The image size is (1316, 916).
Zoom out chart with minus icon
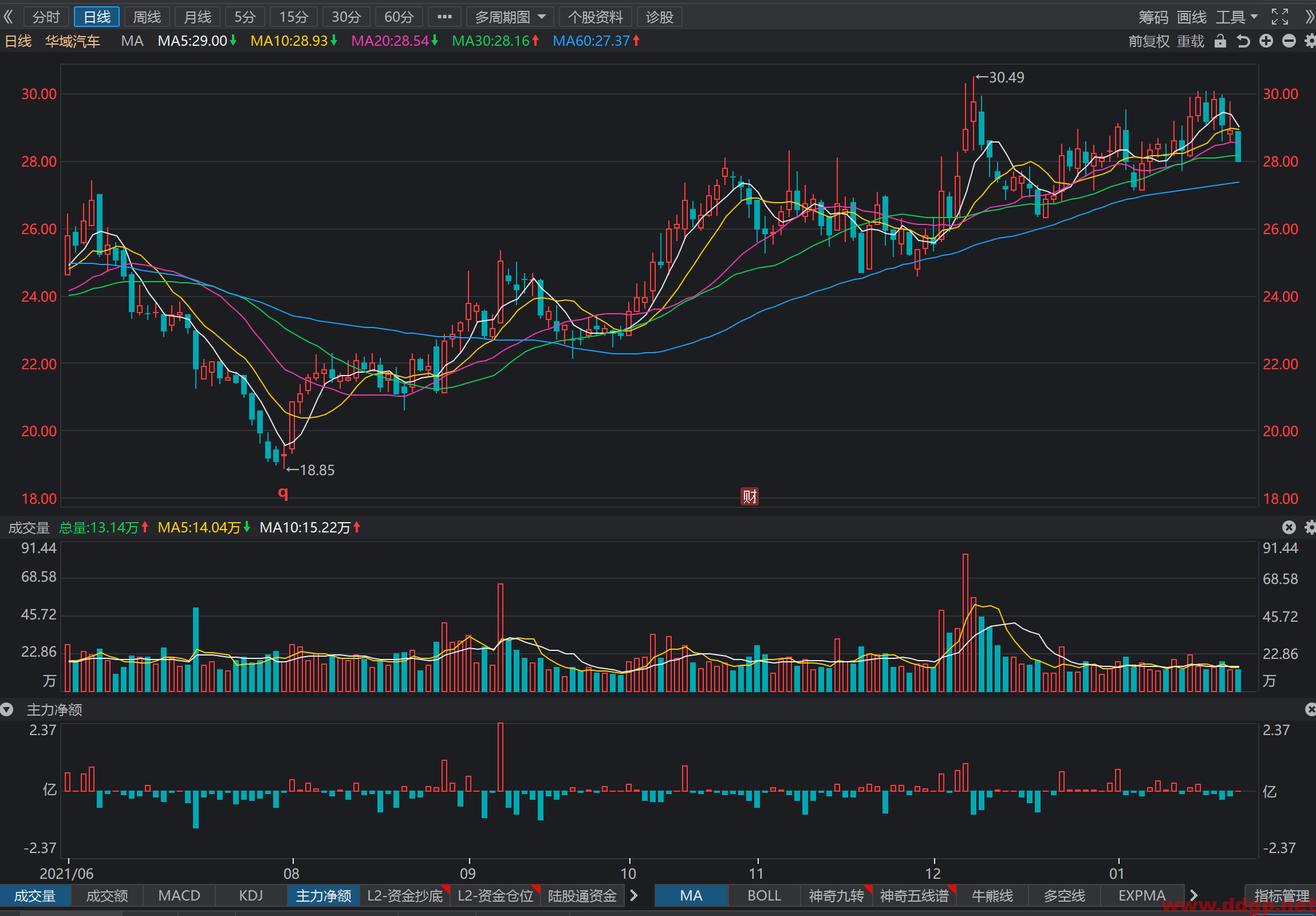1289,41
